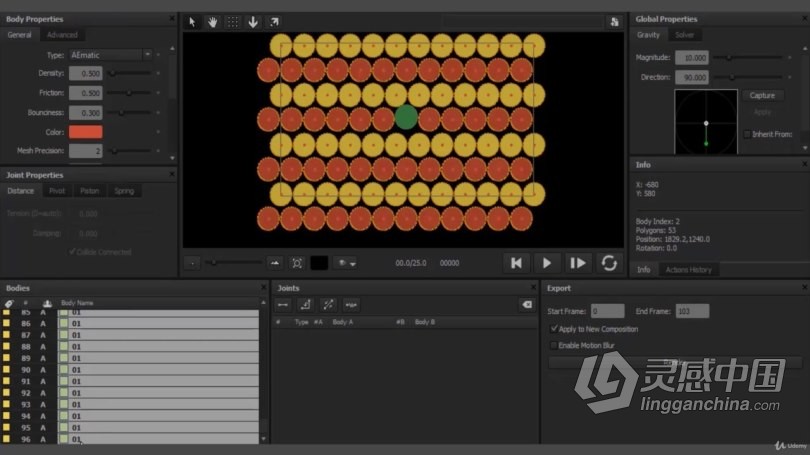This screenshot has width=810, height=455.
Task: Click the Capture button
Action: [x=762, y=96]
